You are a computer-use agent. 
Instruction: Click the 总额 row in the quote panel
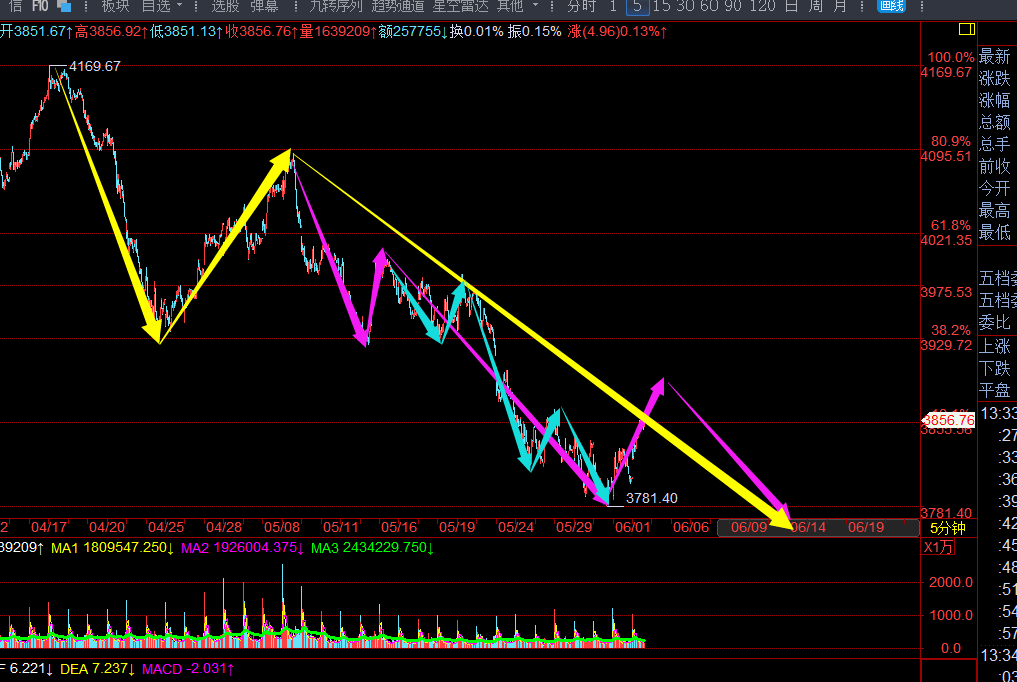coord(995,123)
